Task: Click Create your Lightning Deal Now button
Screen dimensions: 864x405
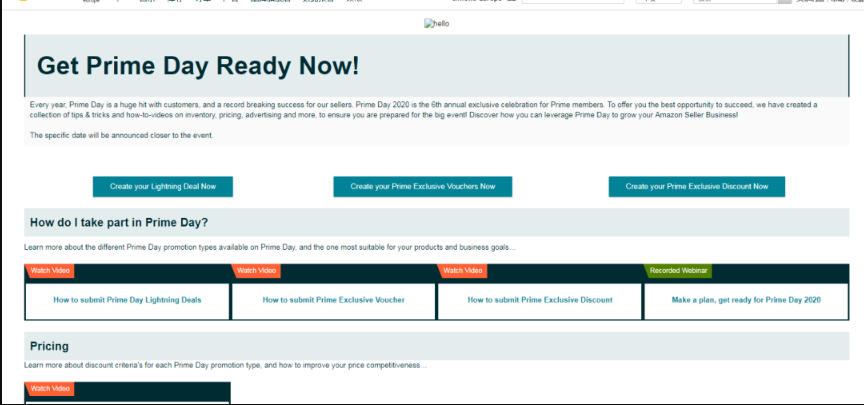Action: click(x=163, y=186)
